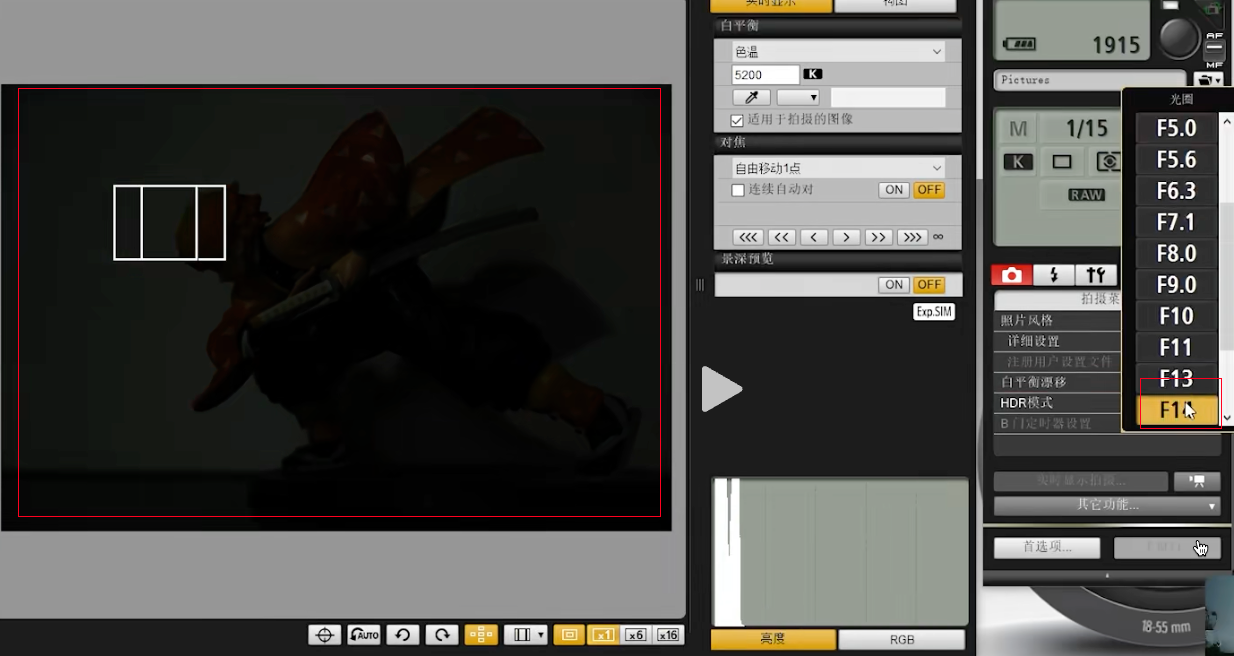
Task: Select aperture F11
Action: coord(1176,347)
